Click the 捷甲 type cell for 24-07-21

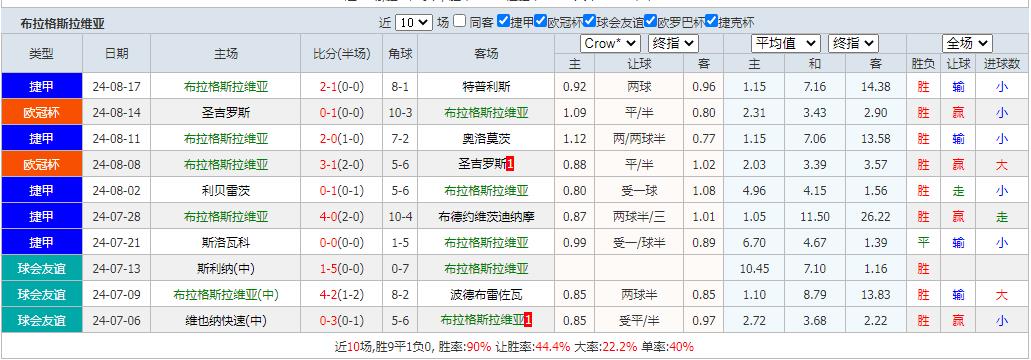click(x=41, y=242)
